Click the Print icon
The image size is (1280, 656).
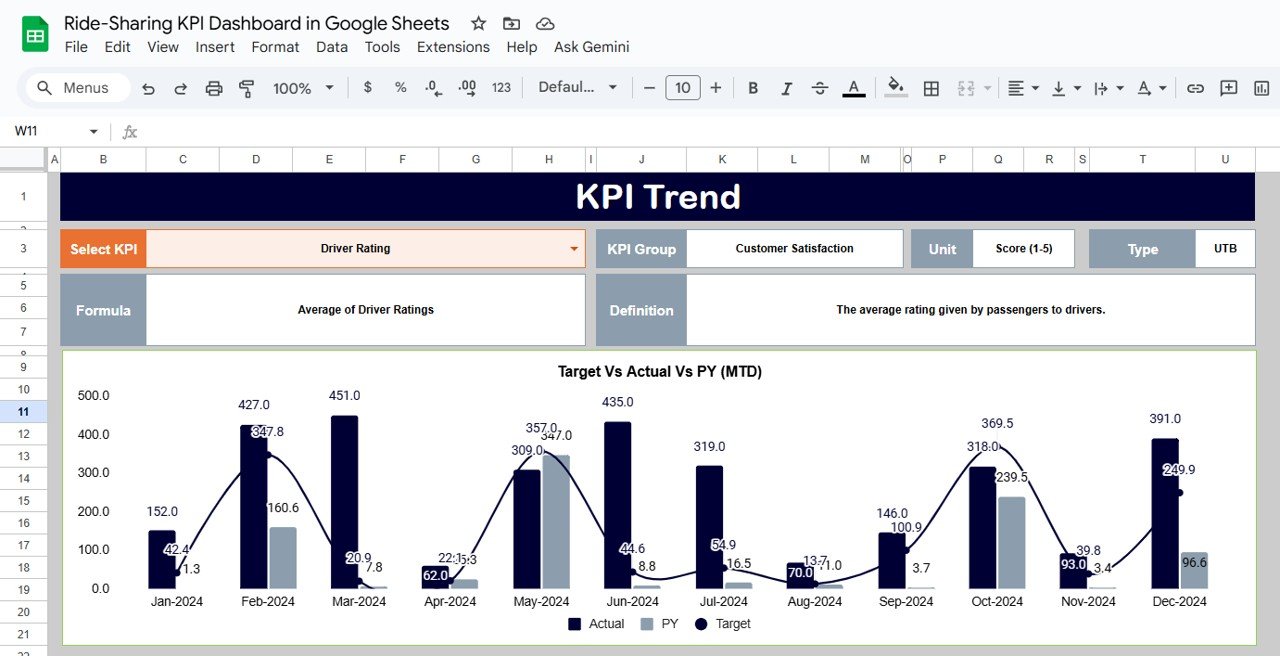(213, 88)
